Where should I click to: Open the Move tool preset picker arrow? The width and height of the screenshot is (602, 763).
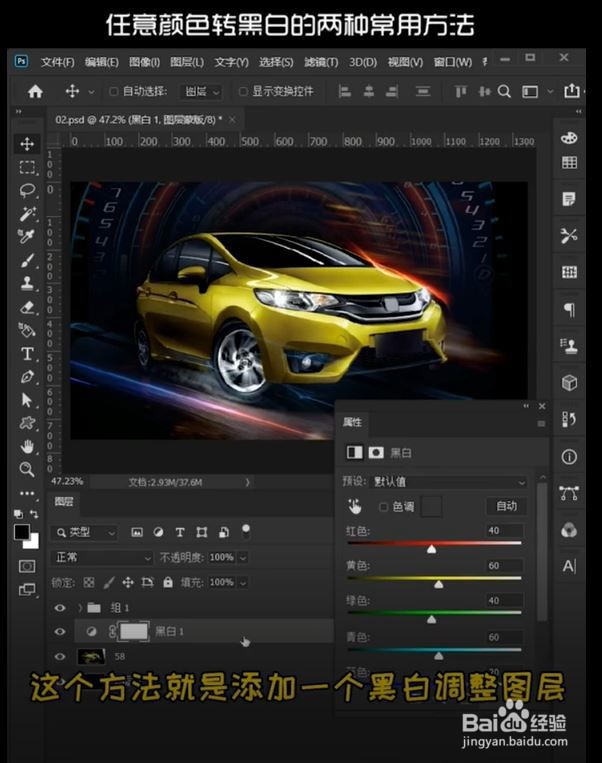[x=91, y=91]
